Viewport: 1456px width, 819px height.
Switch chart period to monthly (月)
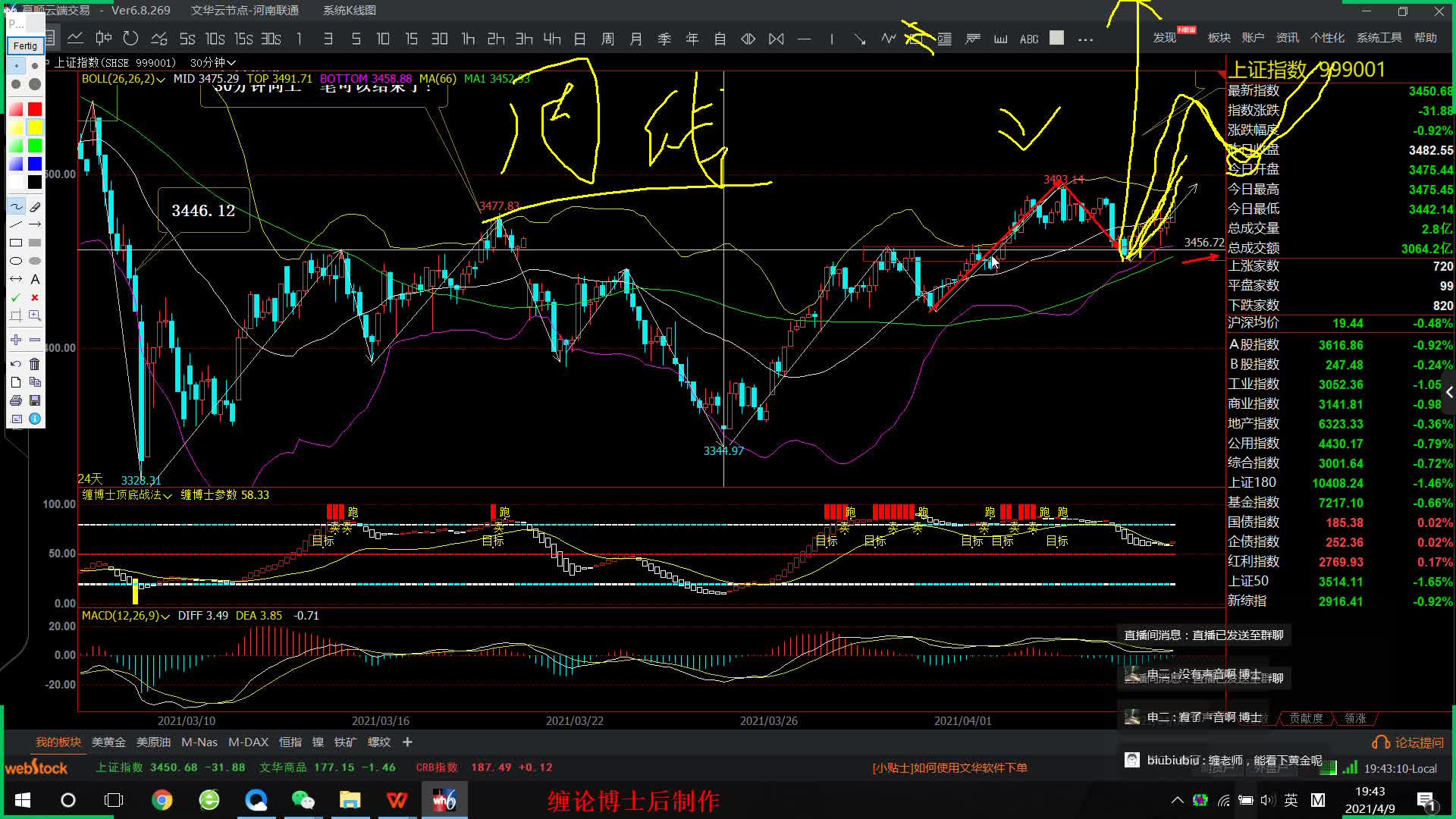click(x=635, y=39)
